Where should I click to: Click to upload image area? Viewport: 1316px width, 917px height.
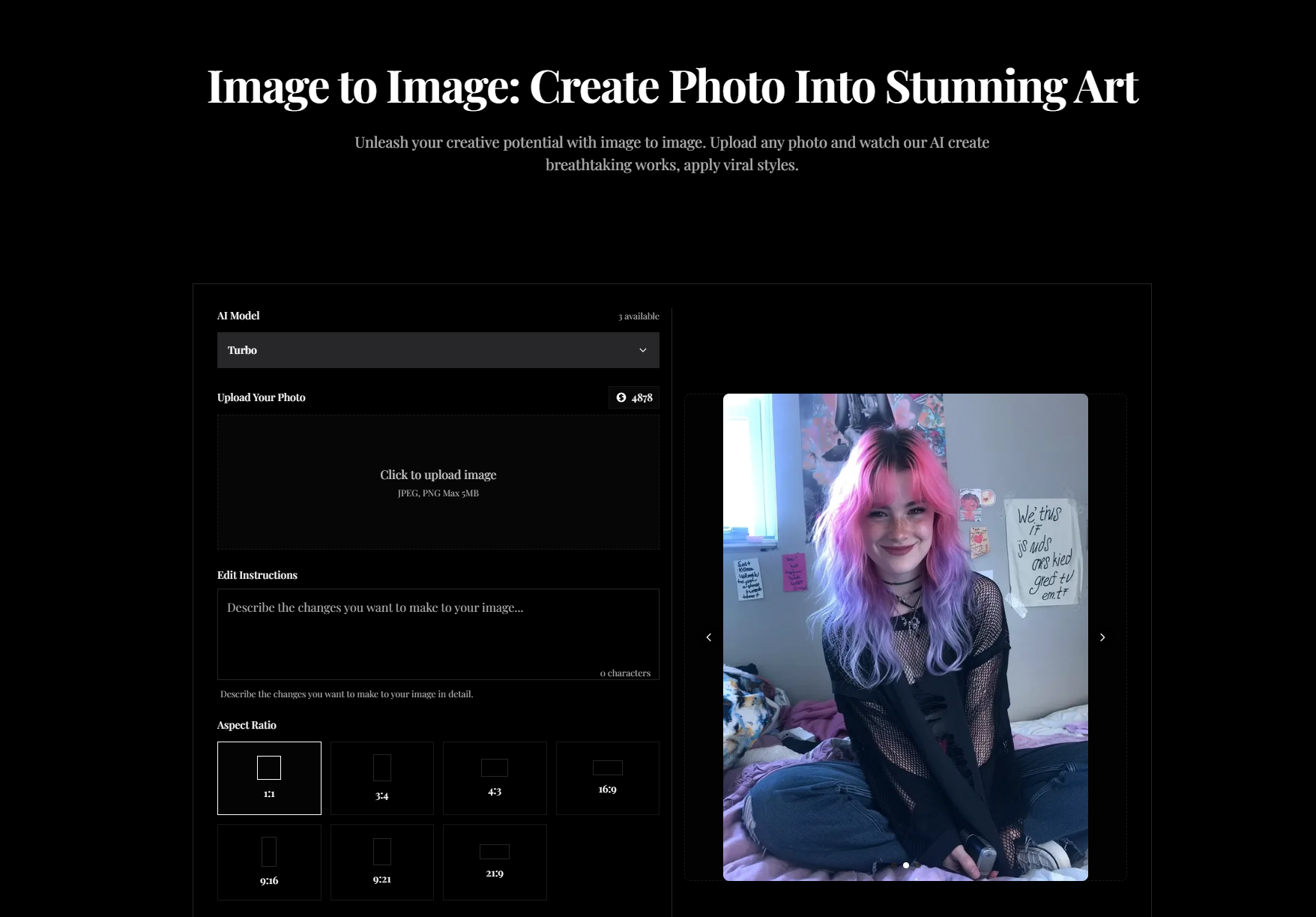pos(438,482)
